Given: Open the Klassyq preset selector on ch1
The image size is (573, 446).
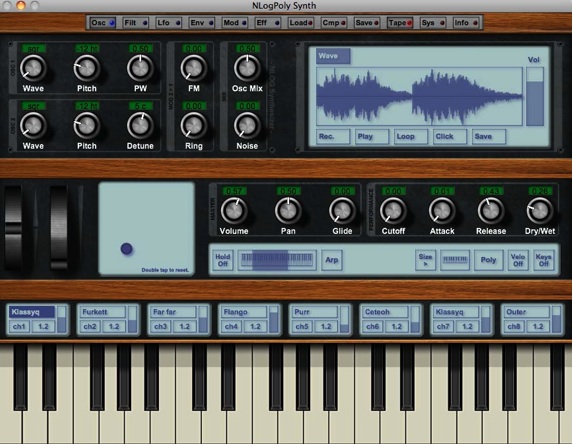Looking at the screenshot, I should coord(32,312).
